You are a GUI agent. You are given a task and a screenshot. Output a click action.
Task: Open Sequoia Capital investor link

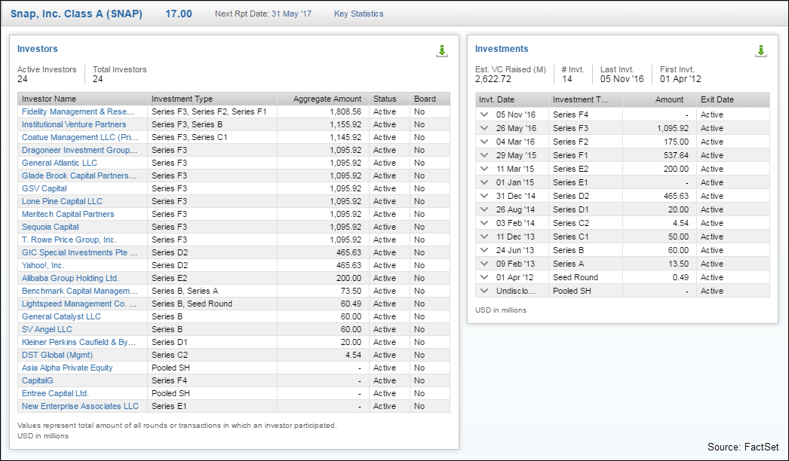point(50,227)
